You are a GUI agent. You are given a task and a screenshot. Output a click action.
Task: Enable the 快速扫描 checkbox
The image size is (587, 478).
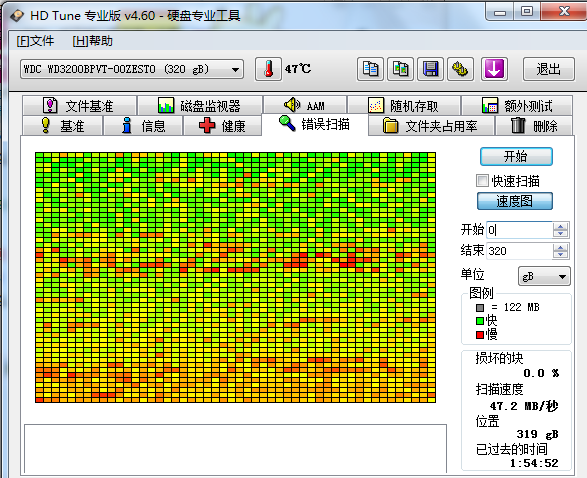point(482,181)
